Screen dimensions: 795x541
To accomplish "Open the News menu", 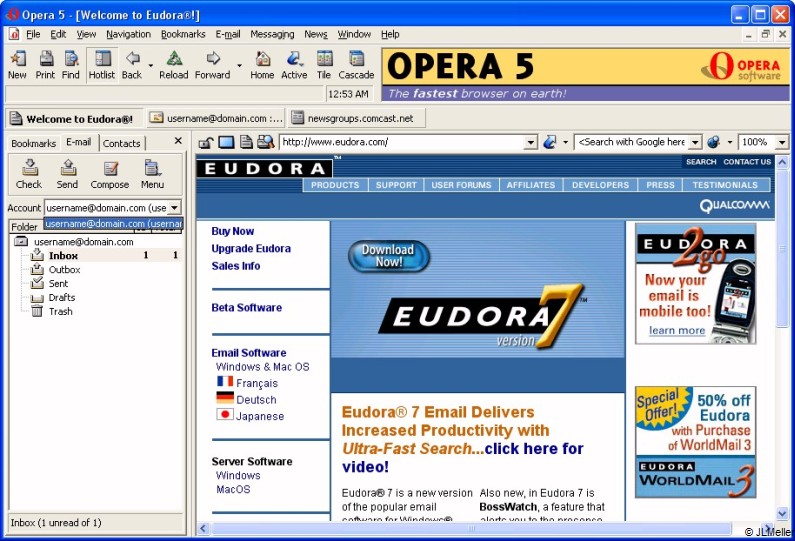I will tap(316, 34).
